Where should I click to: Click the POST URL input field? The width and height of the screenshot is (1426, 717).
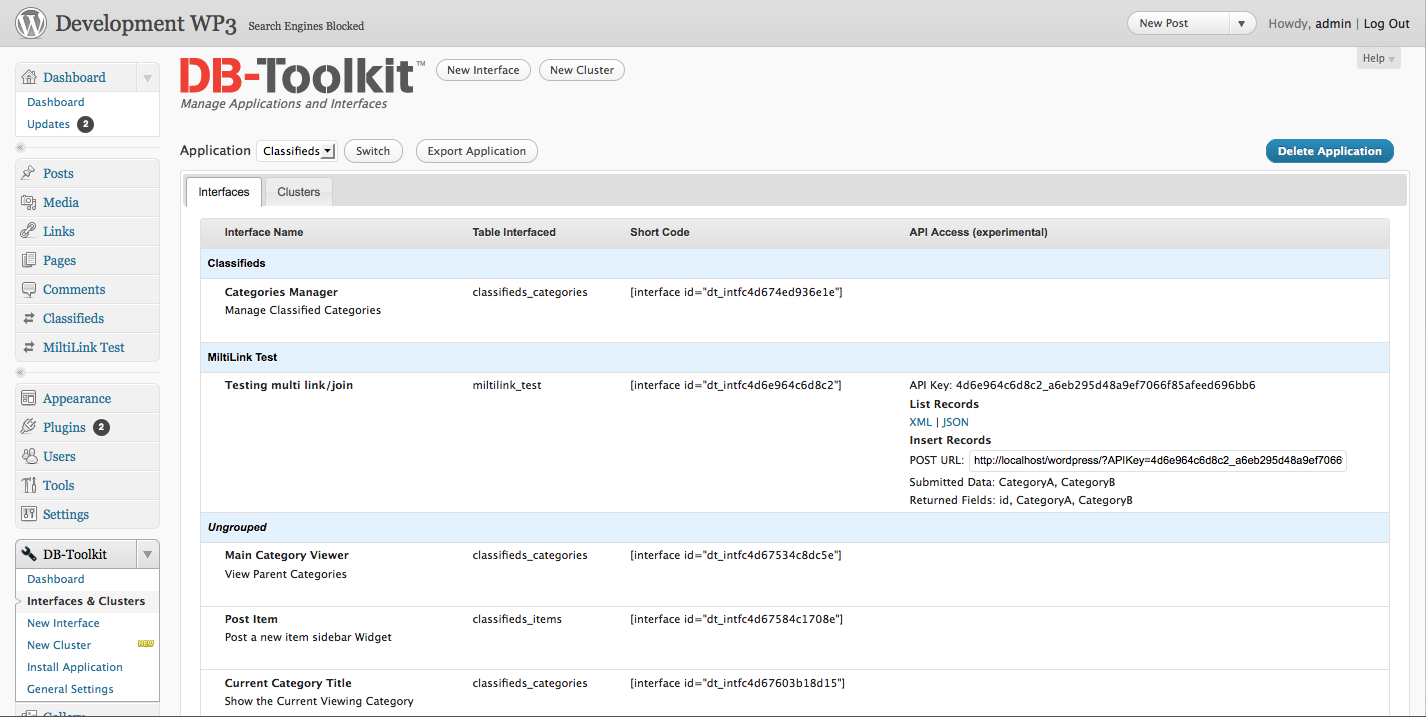(x=1158, y=461)
